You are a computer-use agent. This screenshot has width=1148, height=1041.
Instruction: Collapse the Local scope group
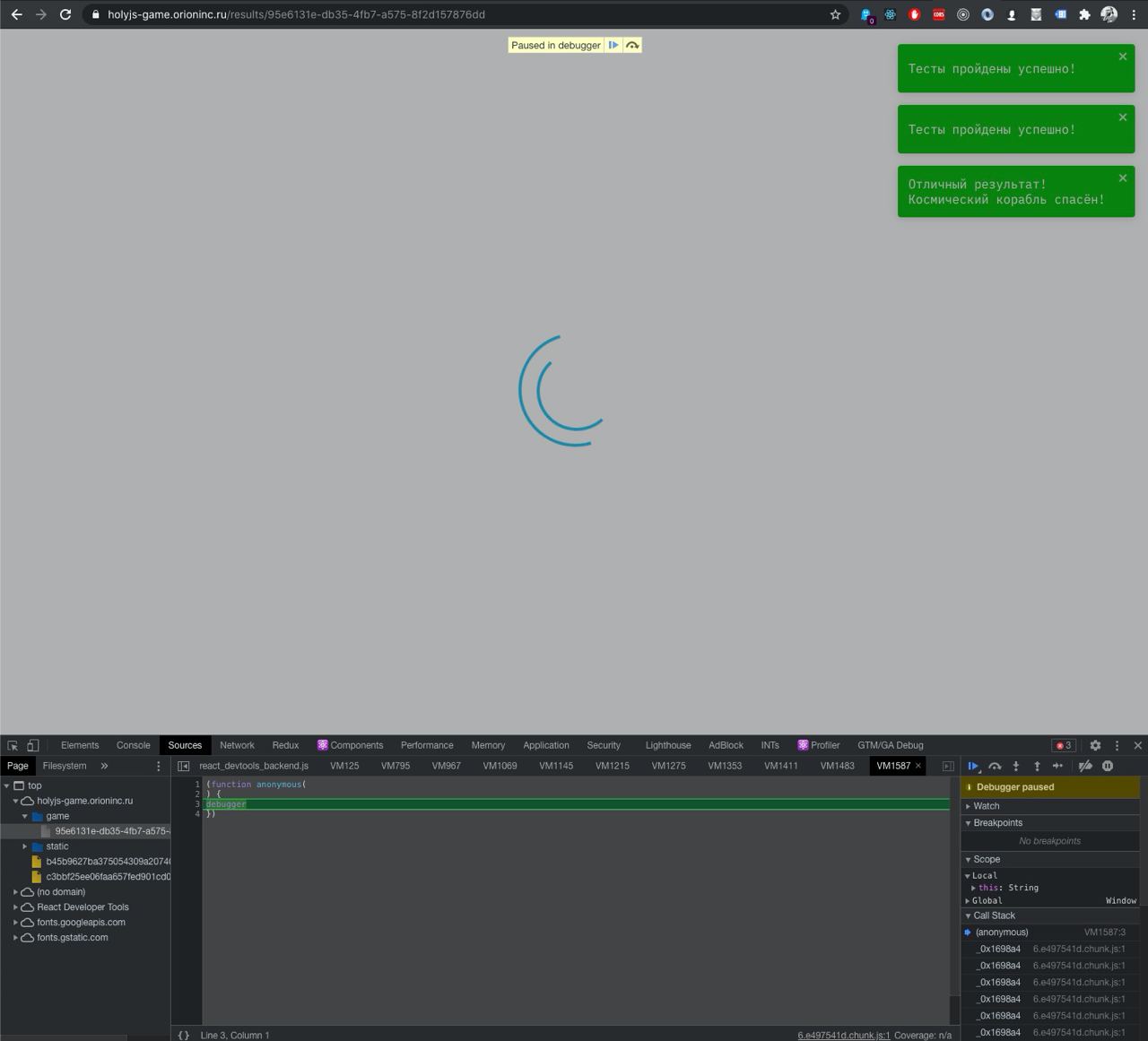coord(968,876)
